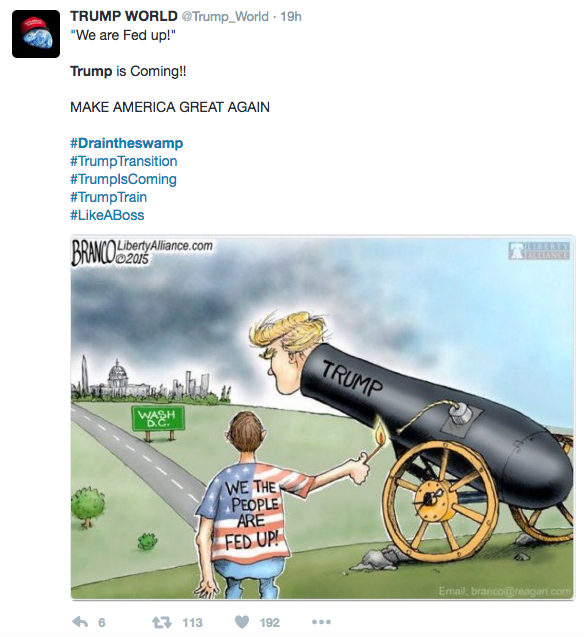Click the reply arrow icon
Viewport: 584px width, 637px height.
[x=80, y=622]
